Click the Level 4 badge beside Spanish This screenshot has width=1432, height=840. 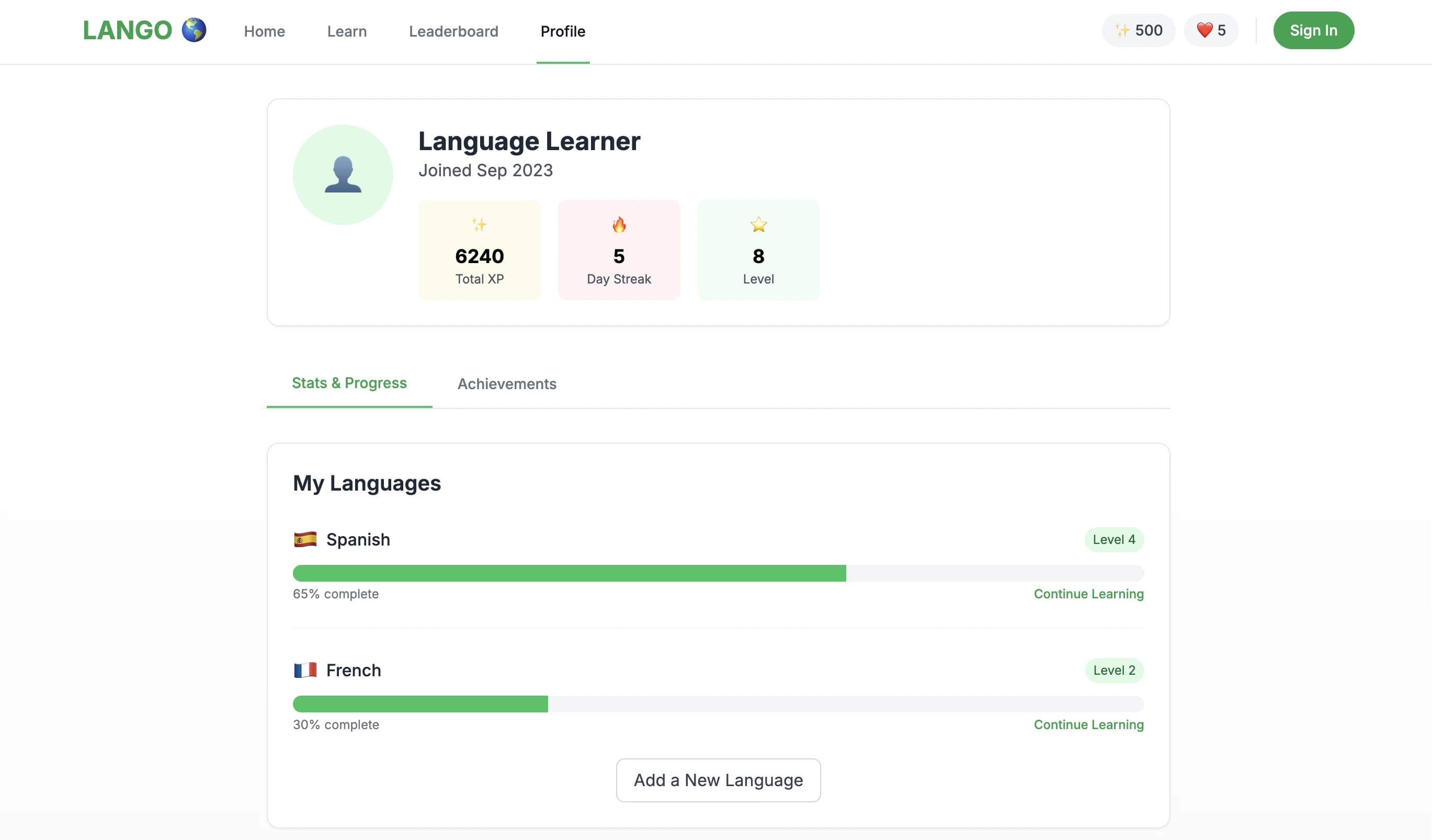(1114, 539)
